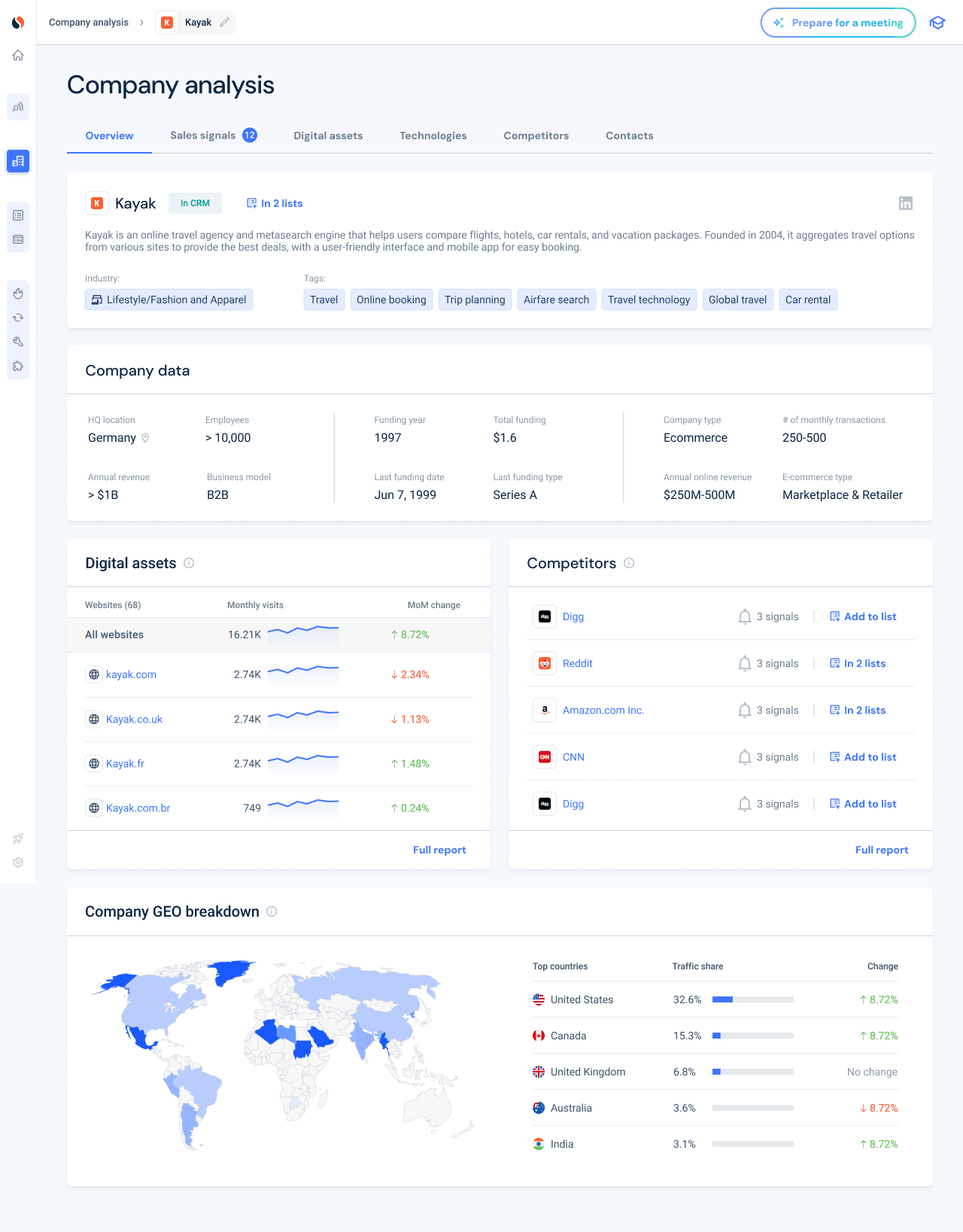Image resolution: width=963 pixels, height=1232 pixels.
Task: Open the In 2 lists link for Kayak
Action: 275,203
